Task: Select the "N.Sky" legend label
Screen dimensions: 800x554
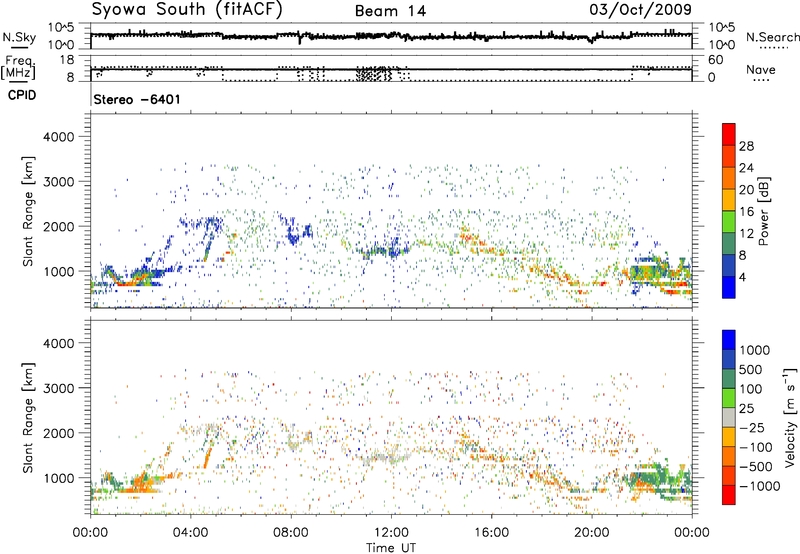Action: coord(19,37)
